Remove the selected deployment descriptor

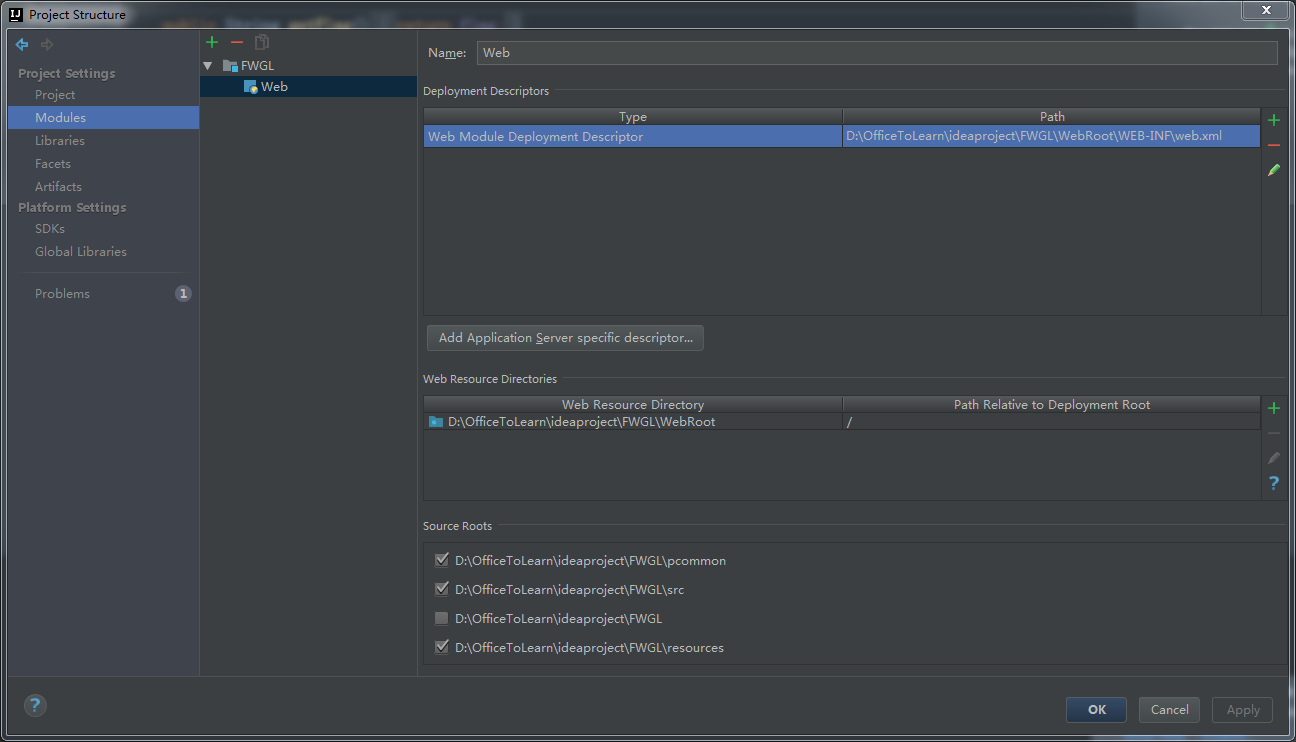[1274, 145]
